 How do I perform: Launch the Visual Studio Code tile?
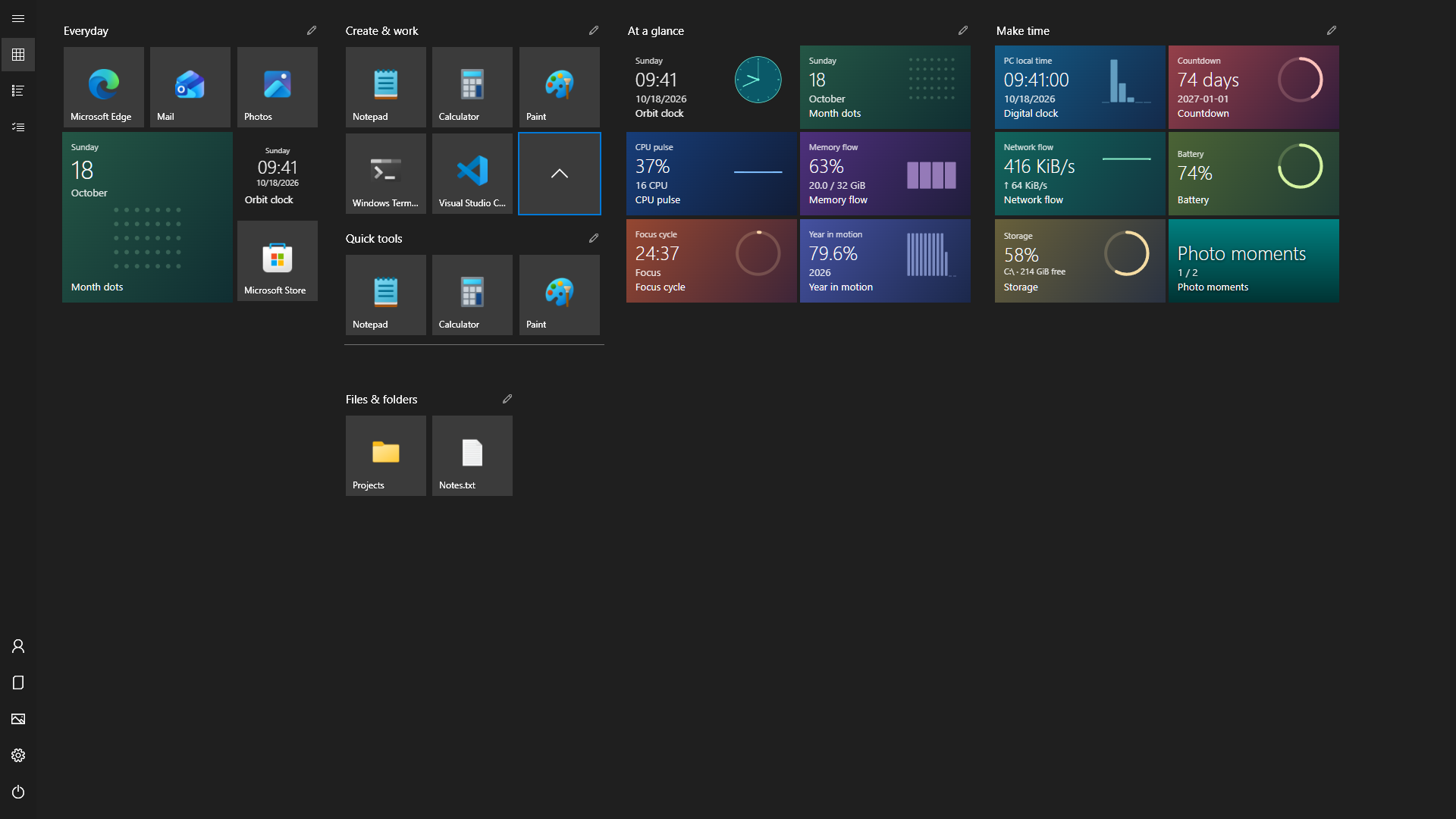(472, 174)
